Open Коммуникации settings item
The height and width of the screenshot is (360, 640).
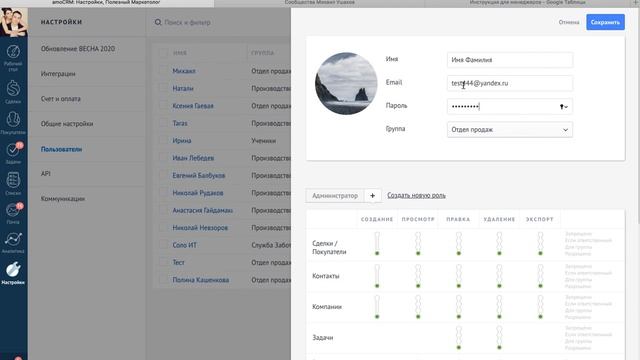tap(63, 199)
